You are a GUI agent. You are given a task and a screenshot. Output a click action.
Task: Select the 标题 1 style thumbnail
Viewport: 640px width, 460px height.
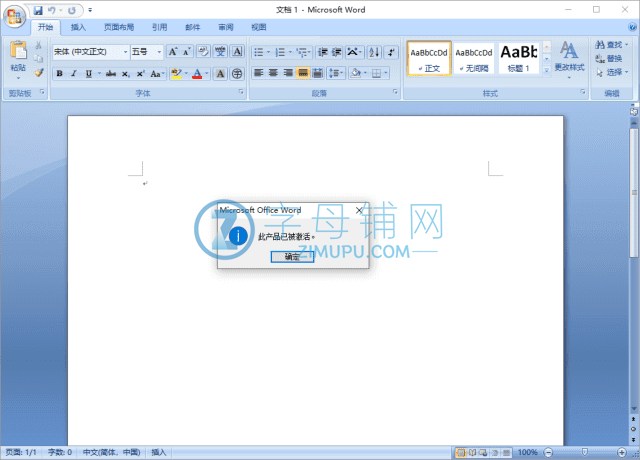[x=518, y=58]
